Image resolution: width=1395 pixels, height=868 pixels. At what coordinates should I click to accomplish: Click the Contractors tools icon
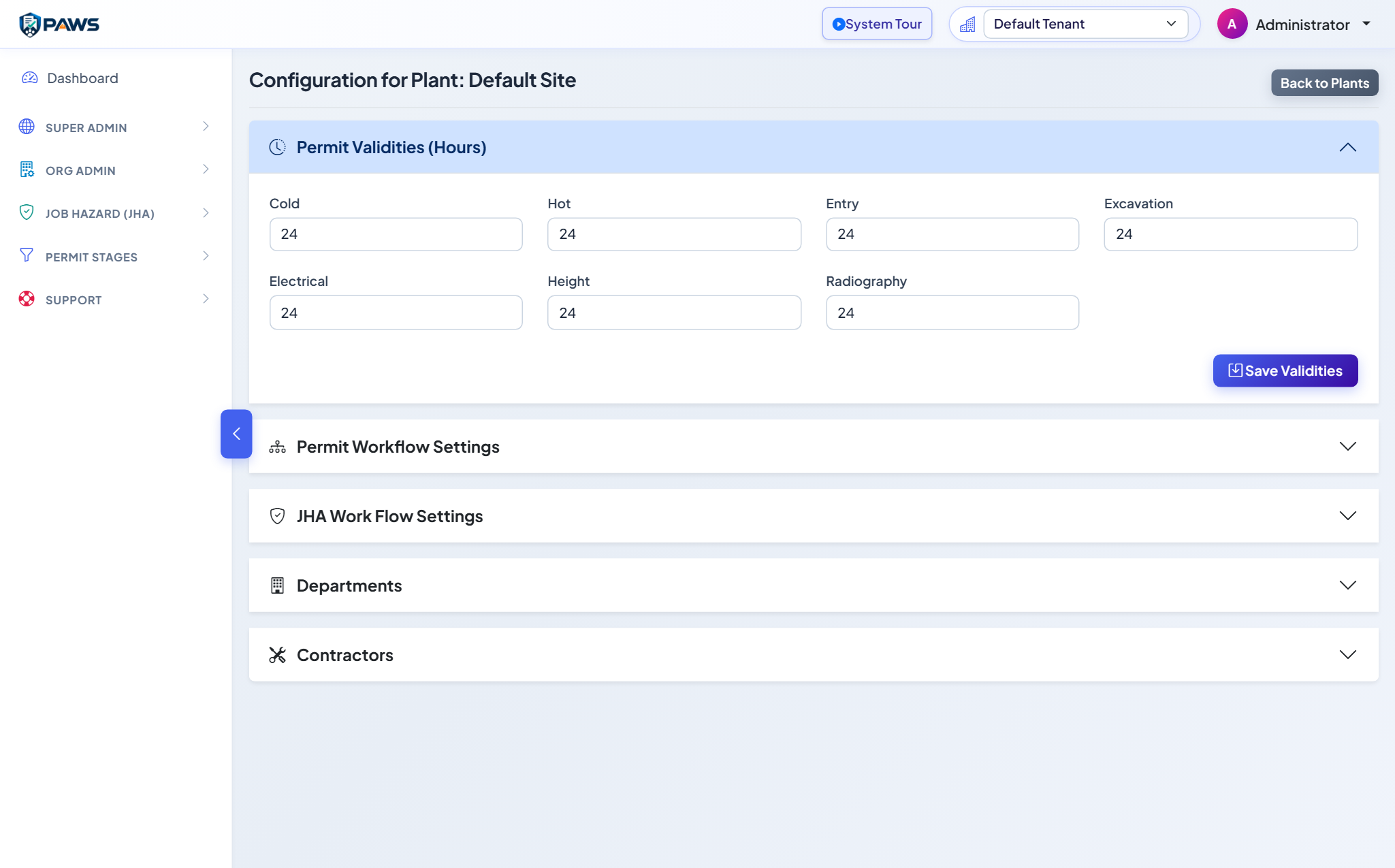[277, 655]
